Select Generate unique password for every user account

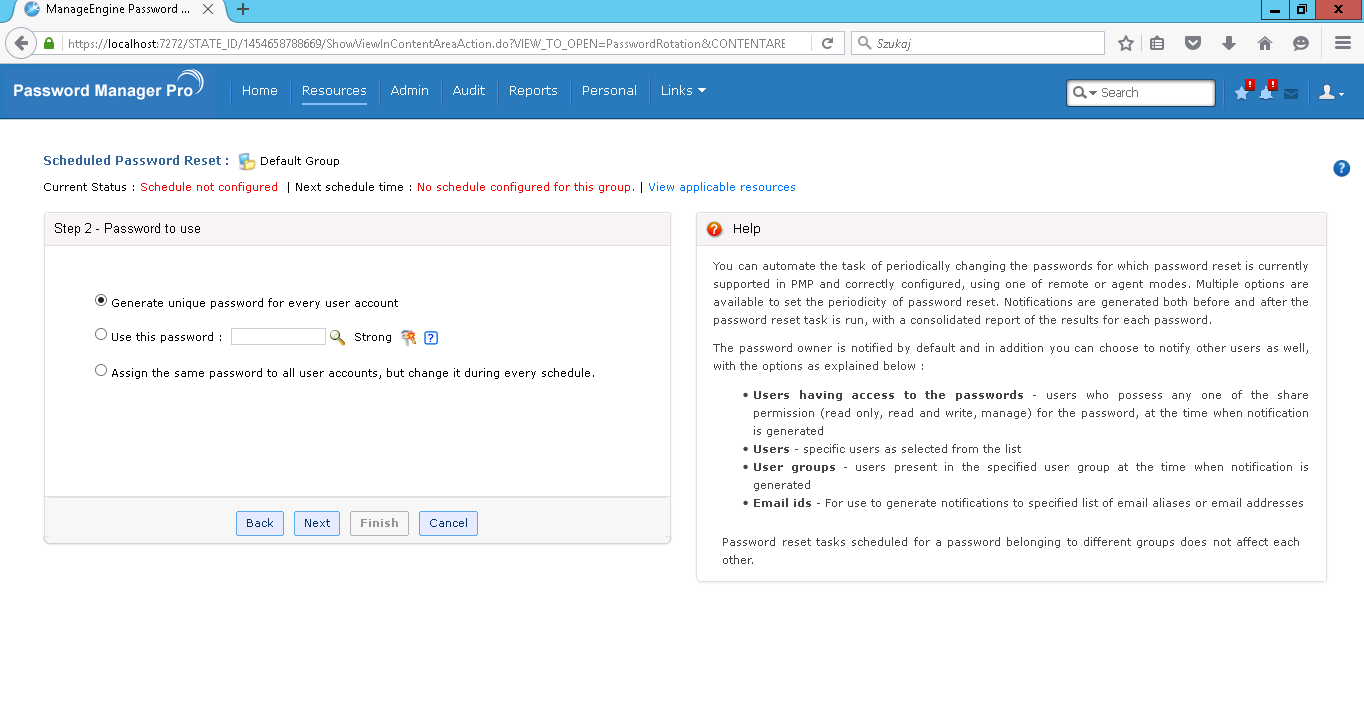tap(101, 301)
